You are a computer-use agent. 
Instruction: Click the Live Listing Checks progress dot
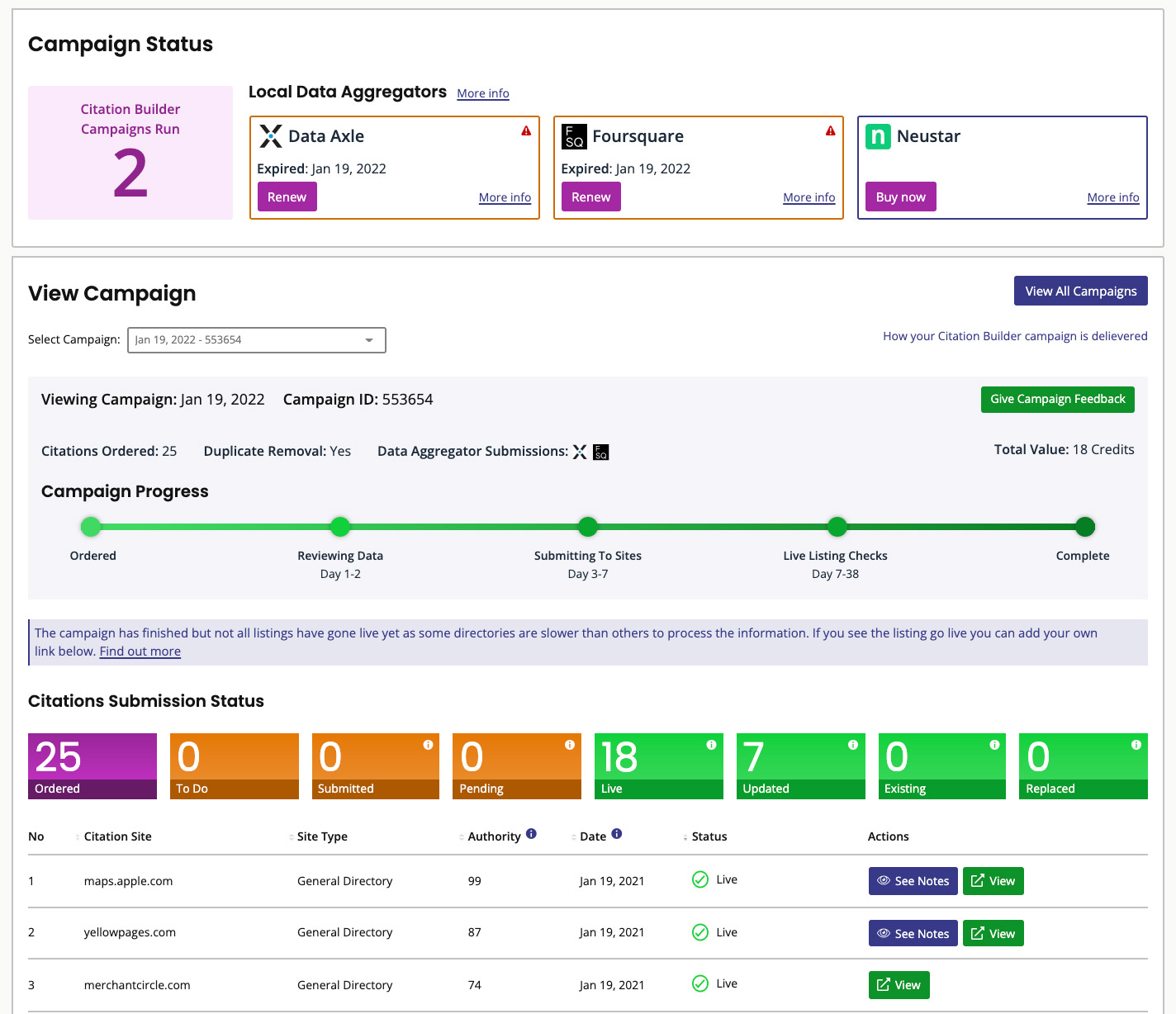(x=837, y=527)
